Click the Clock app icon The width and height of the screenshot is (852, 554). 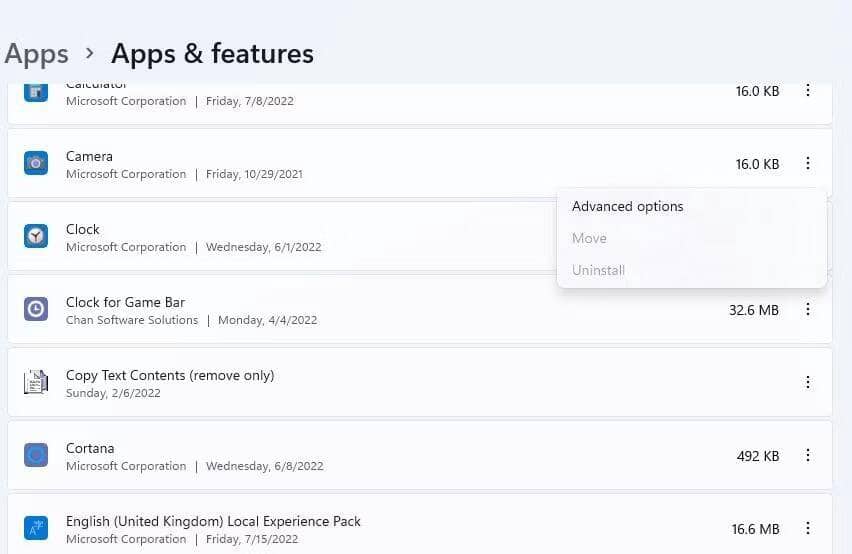pyautogui.click(x=36, y=236)
